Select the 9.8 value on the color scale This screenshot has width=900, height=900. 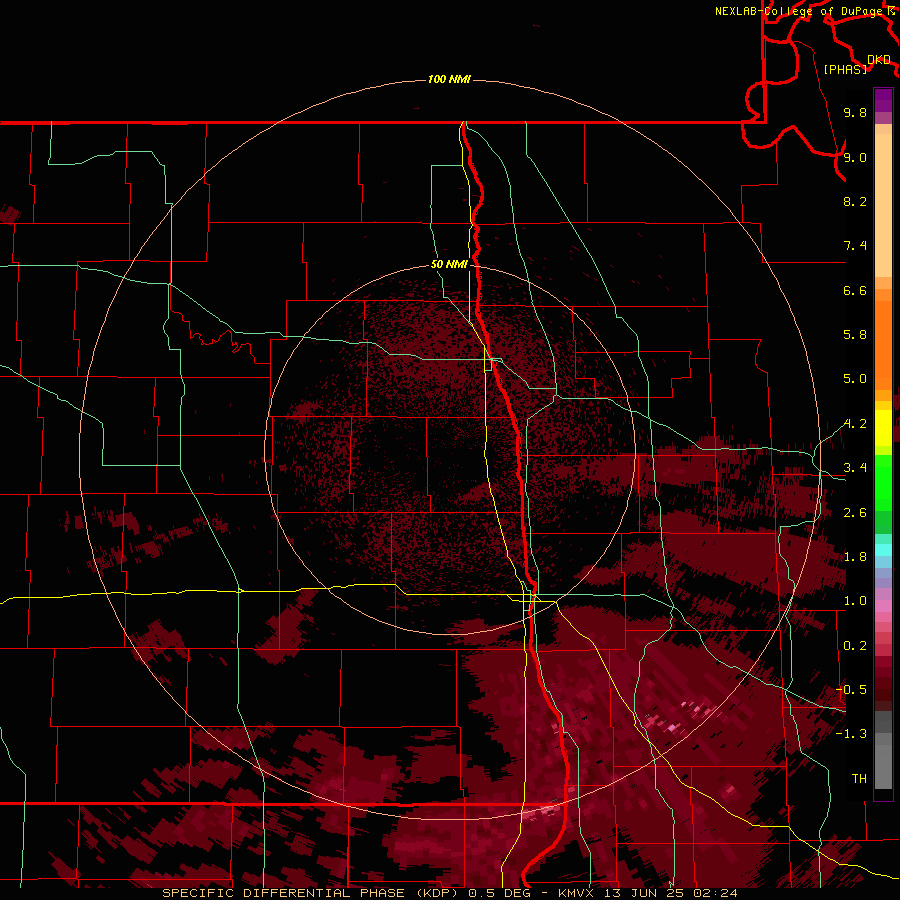coord(855,112)
